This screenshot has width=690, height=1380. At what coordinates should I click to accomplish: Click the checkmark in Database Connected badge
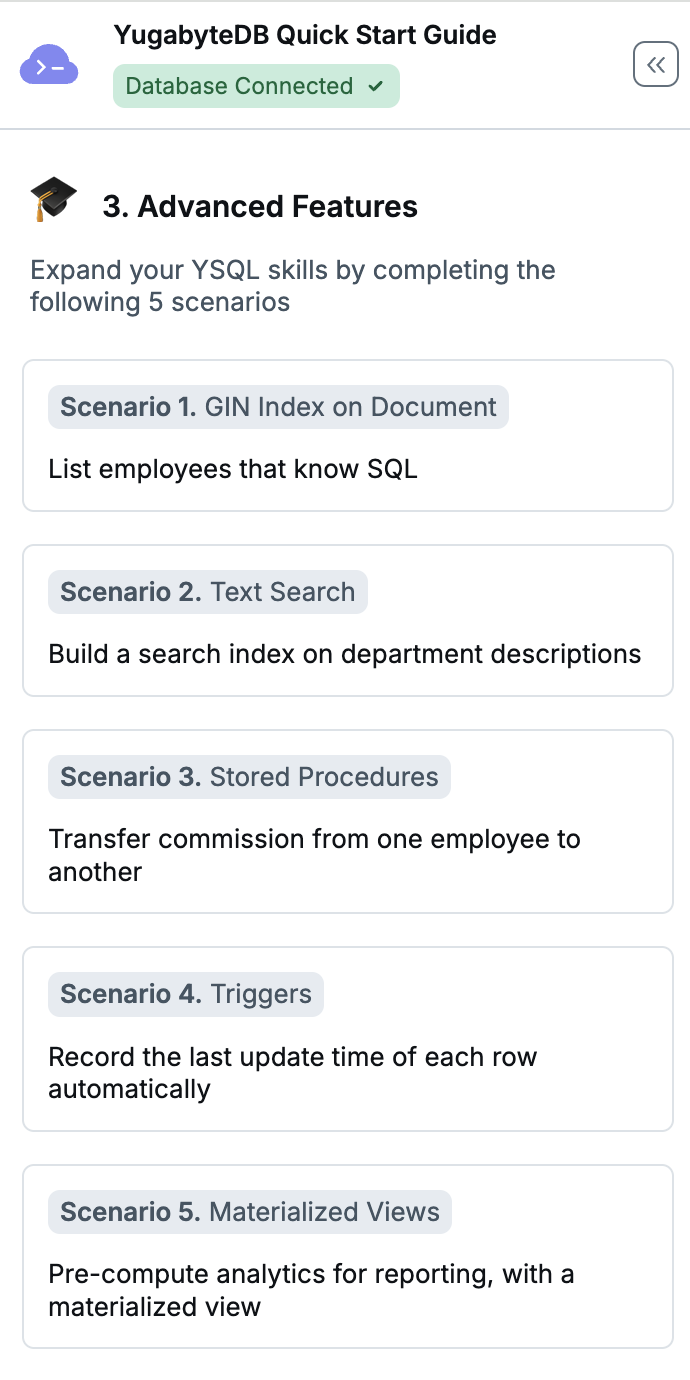tap(376, 86)
